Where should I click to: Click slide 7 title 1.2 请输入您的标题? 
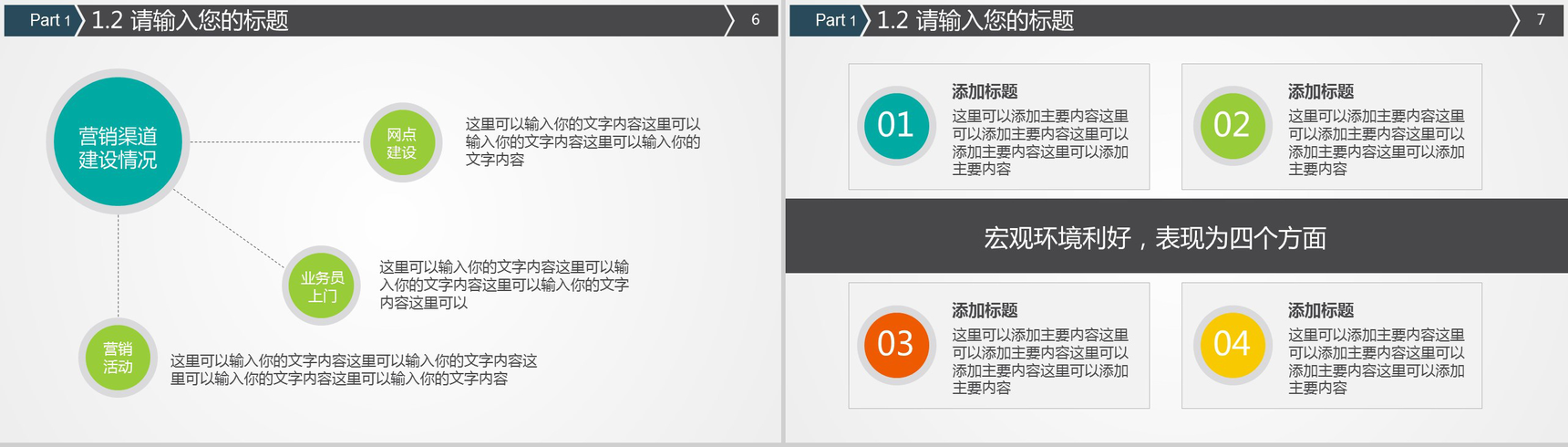coord(975,20)
